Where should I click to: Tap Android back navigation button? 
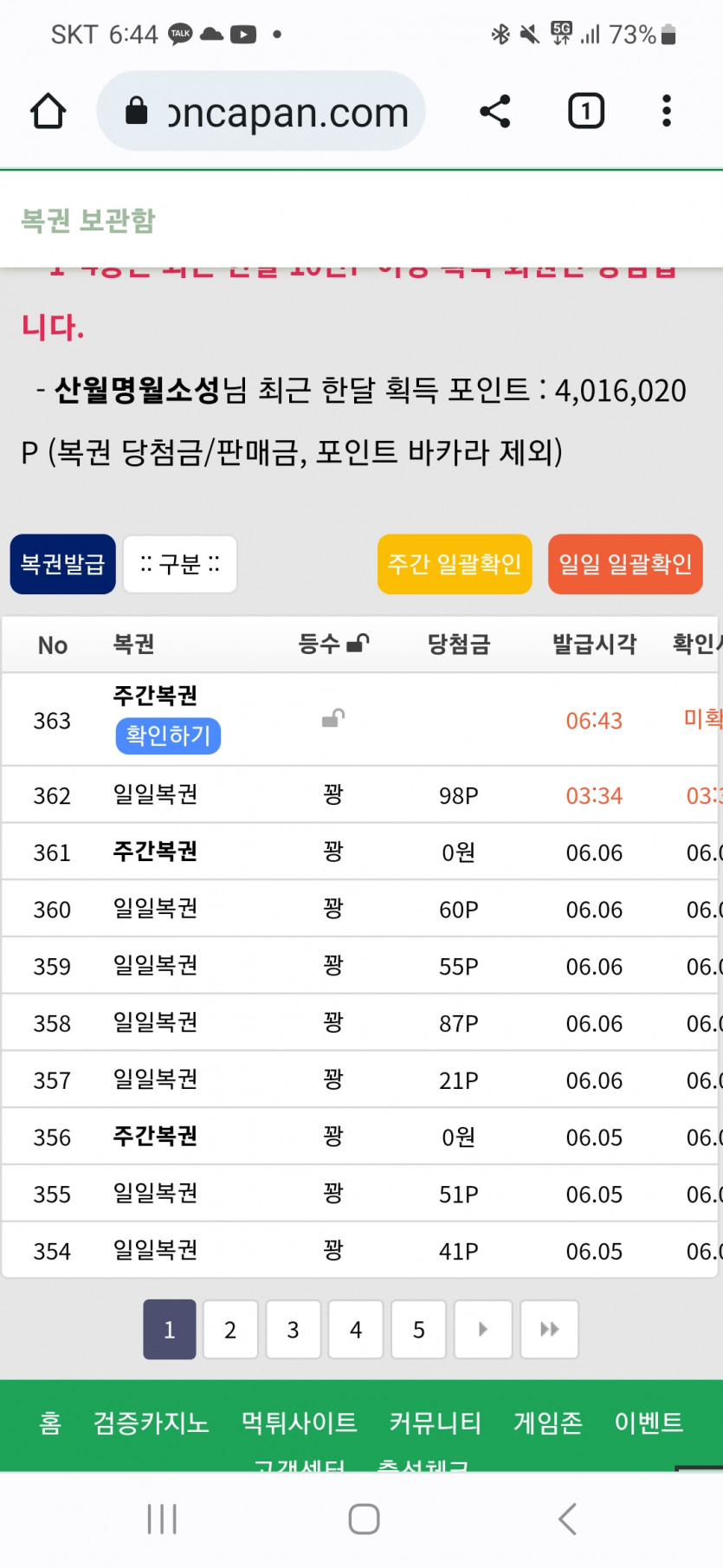tap(567, 1519)
